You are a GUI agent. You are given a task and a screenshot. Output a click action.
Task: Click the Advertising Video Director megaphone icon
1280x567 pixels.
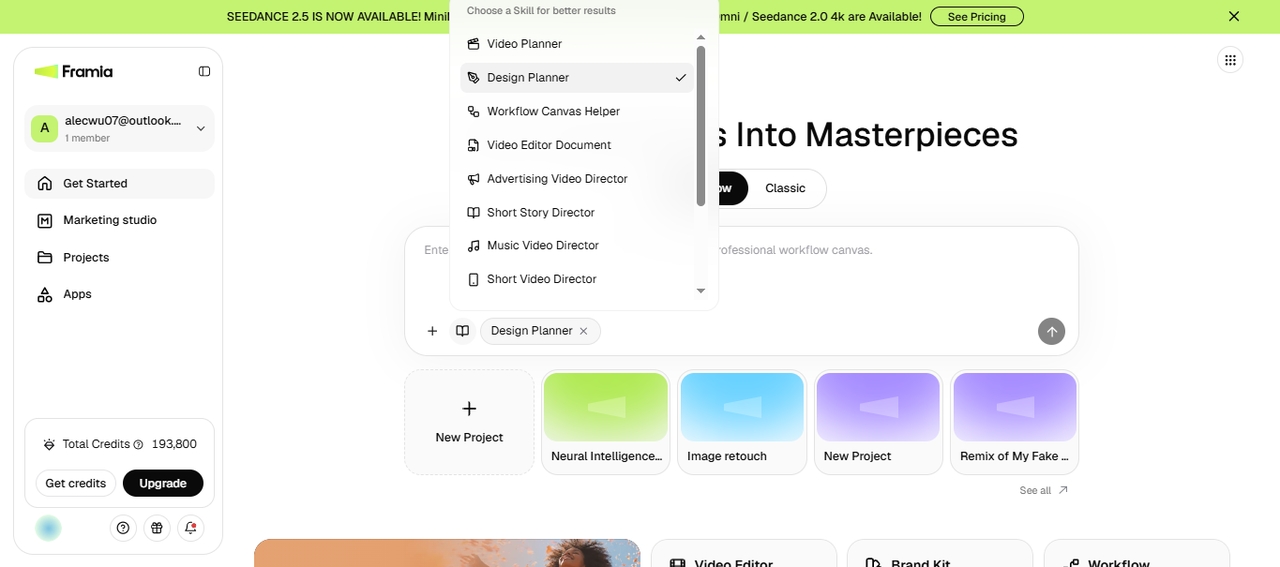point(474,179)
